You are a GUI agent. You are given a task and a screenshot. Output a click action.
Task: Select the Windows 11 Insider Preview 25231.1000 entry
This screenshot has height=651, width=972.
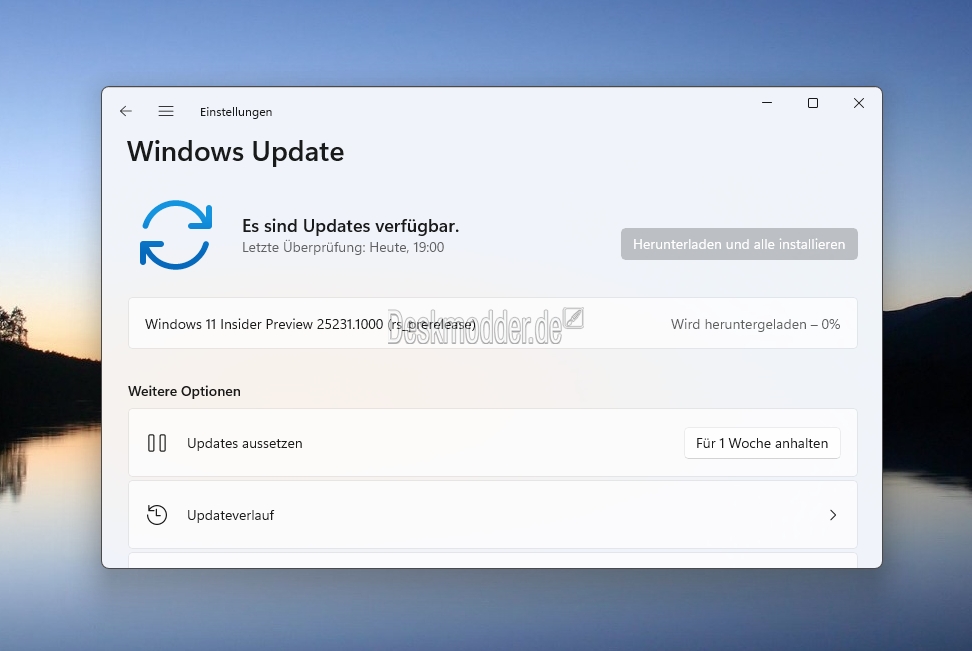coord(493,323)
